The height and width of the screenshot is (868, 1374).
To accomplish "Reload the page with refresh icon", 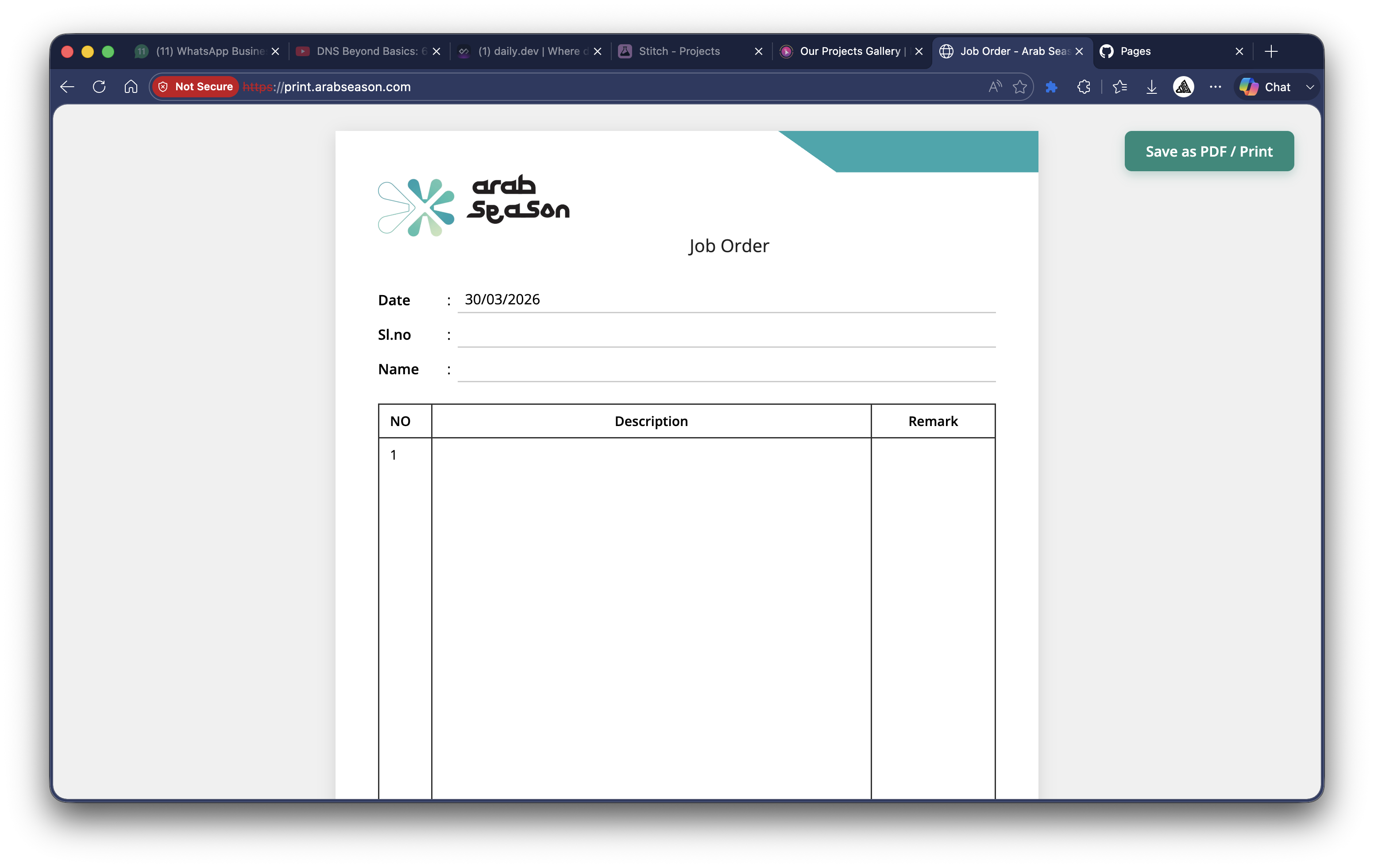I will tap(99, 87).
